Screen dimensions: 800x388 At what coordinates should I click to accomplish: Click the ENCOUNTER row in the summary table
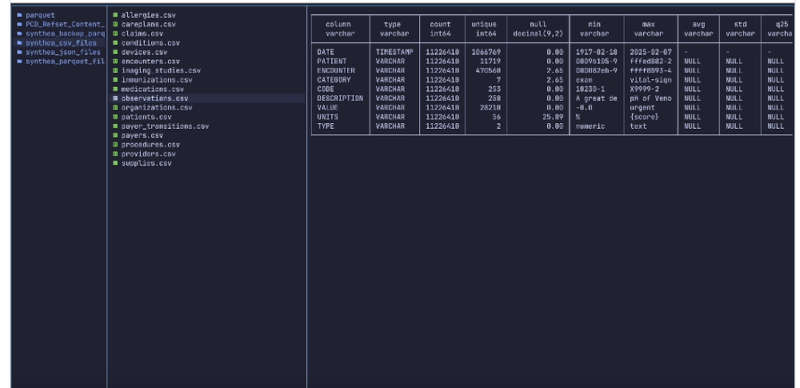tap(551, 70)
